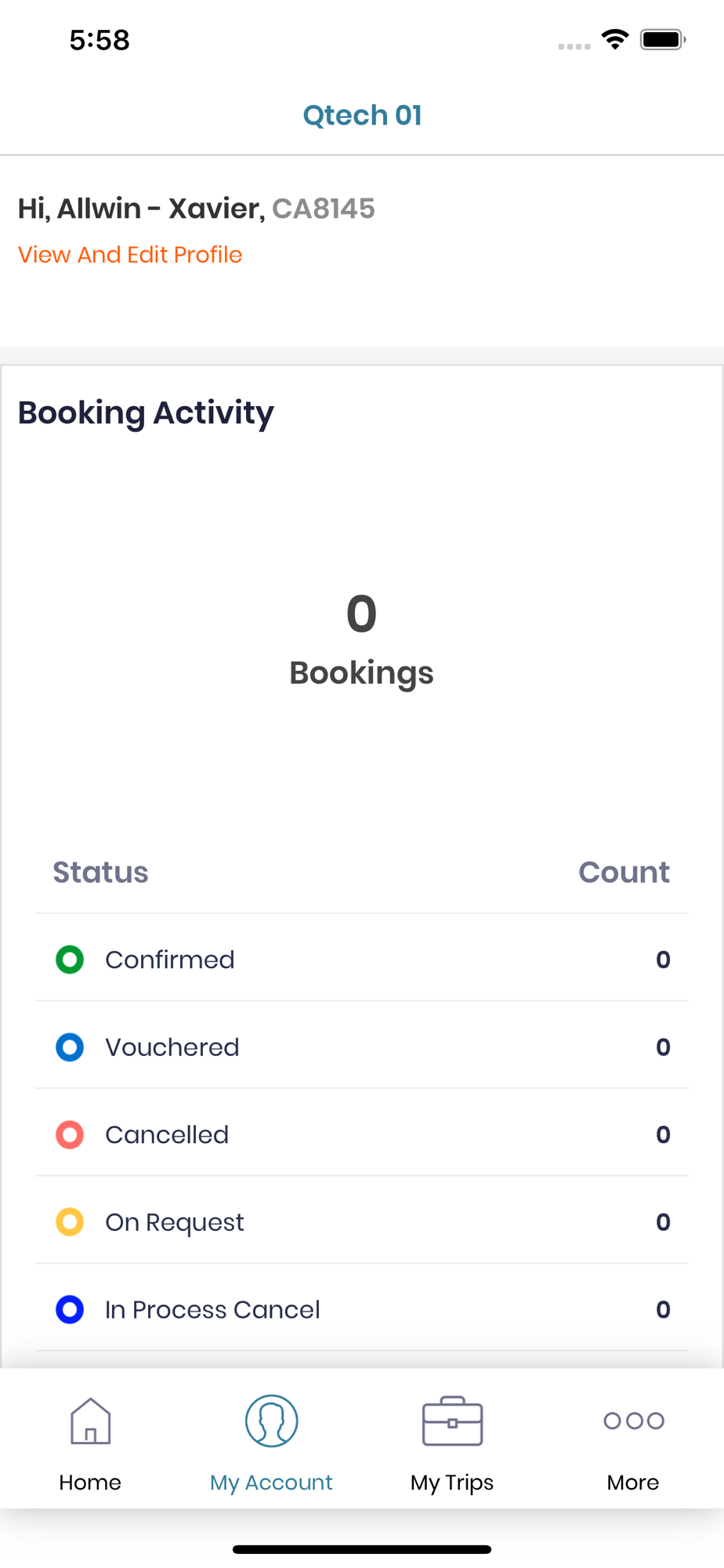724x1568 pixels.
Task: Tap the green Confirmed status ring
Action: [70, 960]
